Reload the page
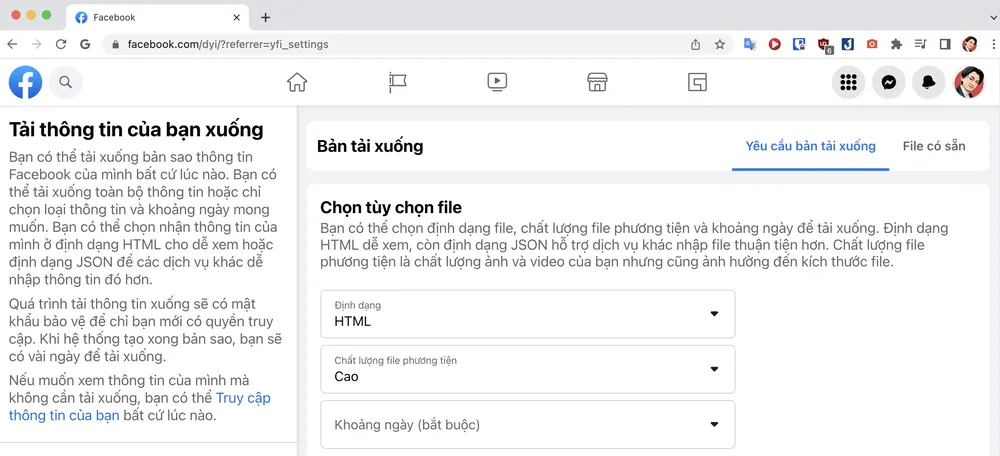Image resolution: width=1000 pixels, height=456 pixels. tap(61, 44)
